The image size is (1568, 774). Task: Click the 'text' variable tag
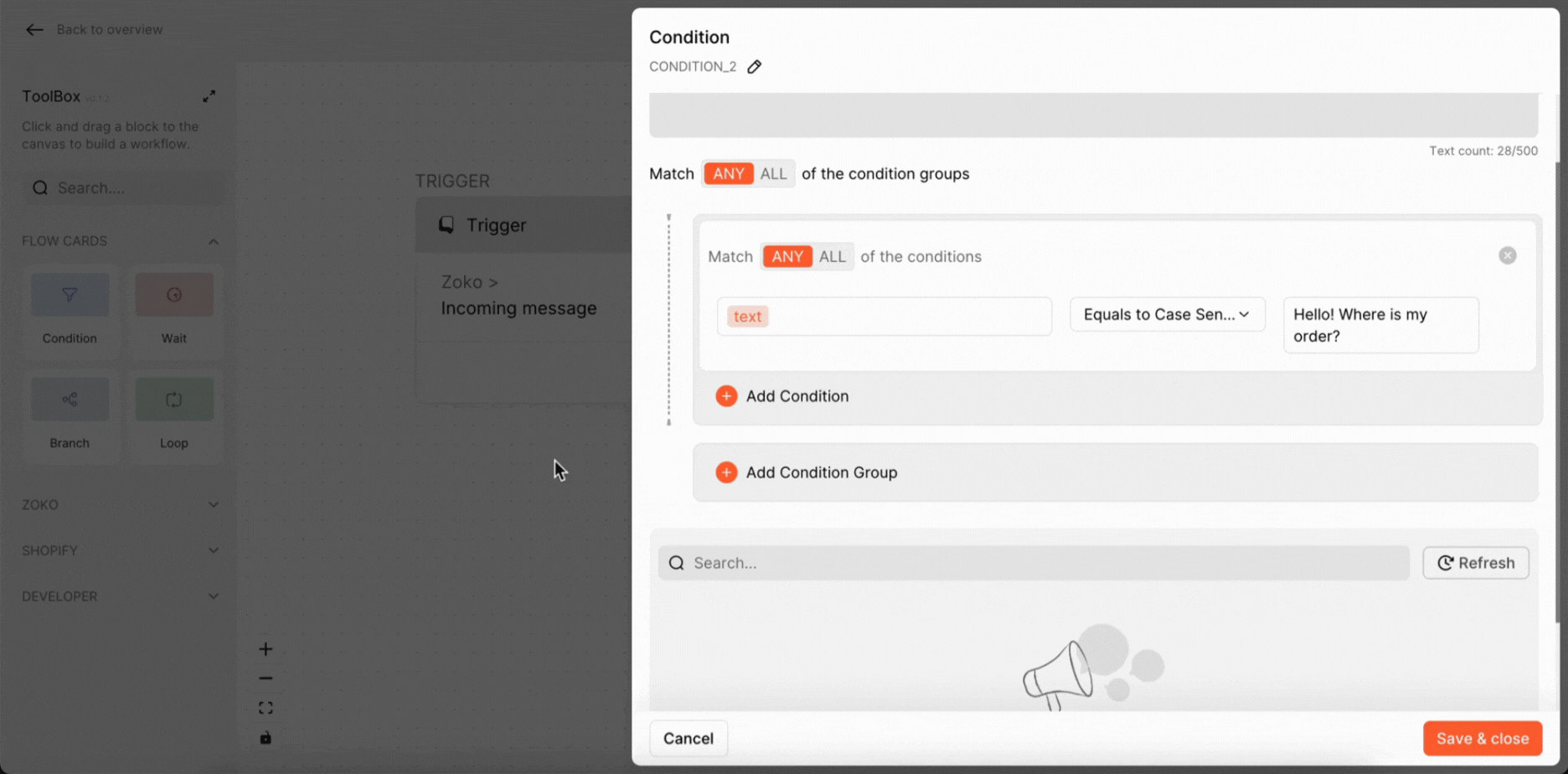747,317
